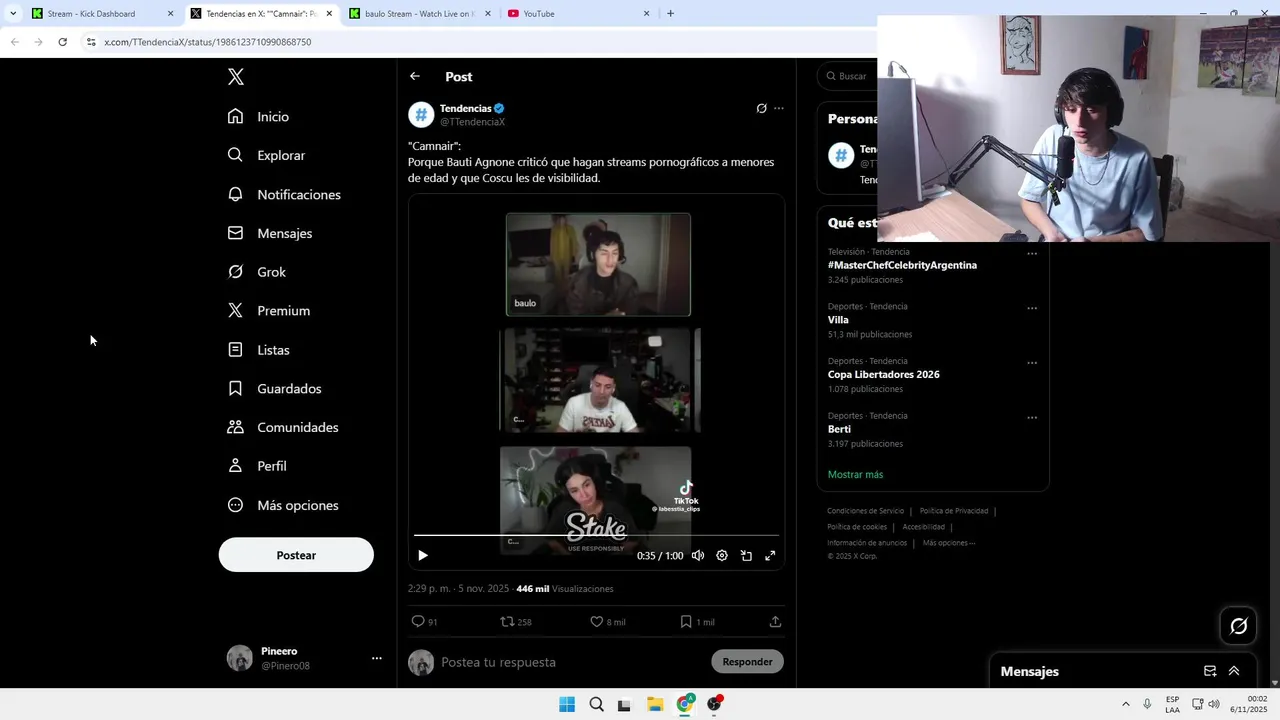Image resolution: width=1280 pixels, height=720 pixels.
Task: Open the Villa trend
Action: [838, 320]
